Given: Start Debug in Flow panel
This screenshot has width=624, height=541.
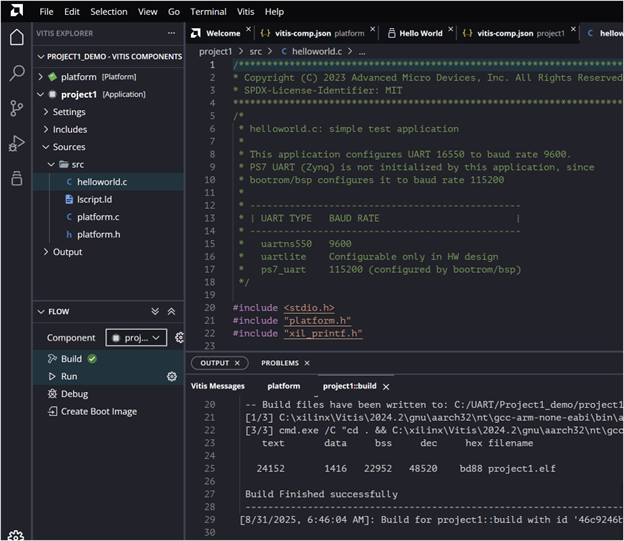Looking at the screenshot, I should coord(74,394).
